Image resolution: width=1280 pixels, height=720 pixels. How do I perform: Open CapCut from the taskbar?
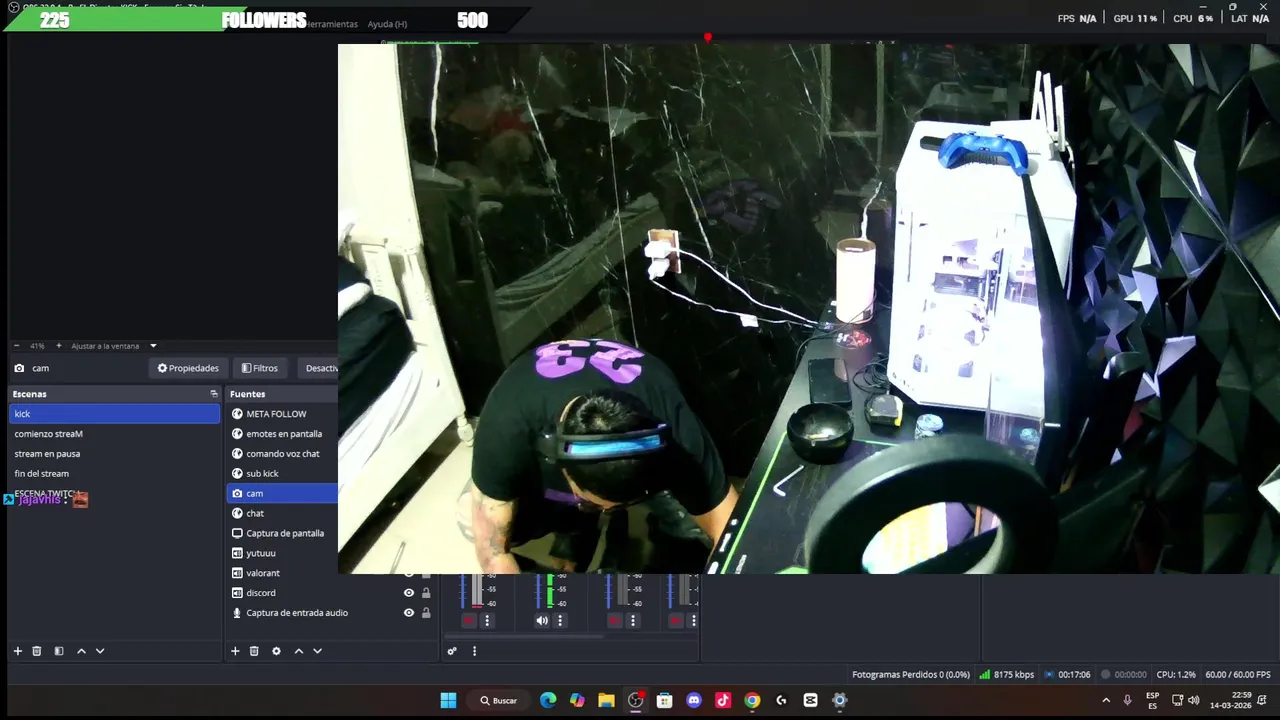tap(810, 700)
